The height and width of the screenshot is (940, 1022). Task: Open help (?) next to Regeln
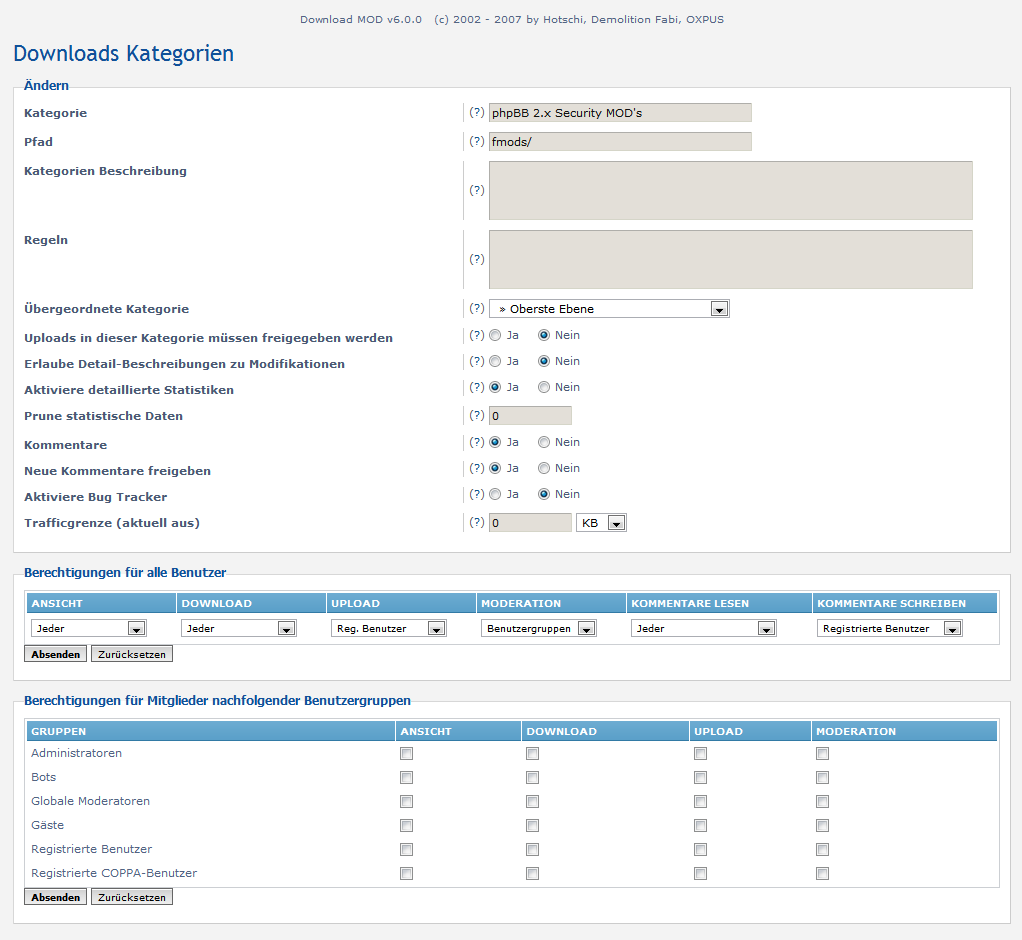tap(476, 259)
